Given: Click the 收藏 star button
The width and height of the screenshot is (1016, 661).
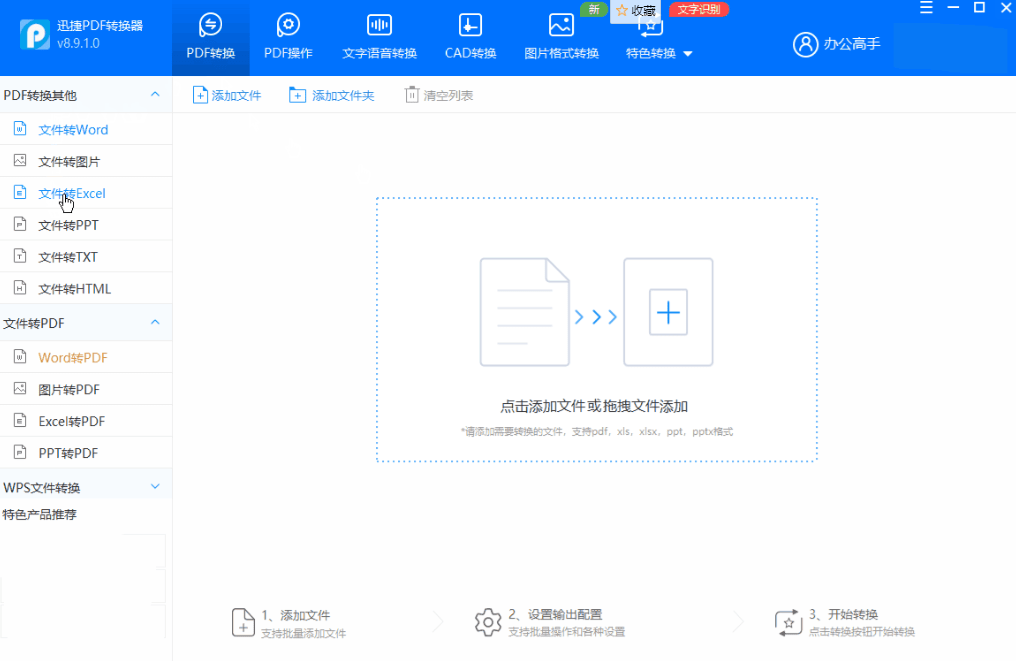Looking at the screenshot, I should click(x=636, y=10).
